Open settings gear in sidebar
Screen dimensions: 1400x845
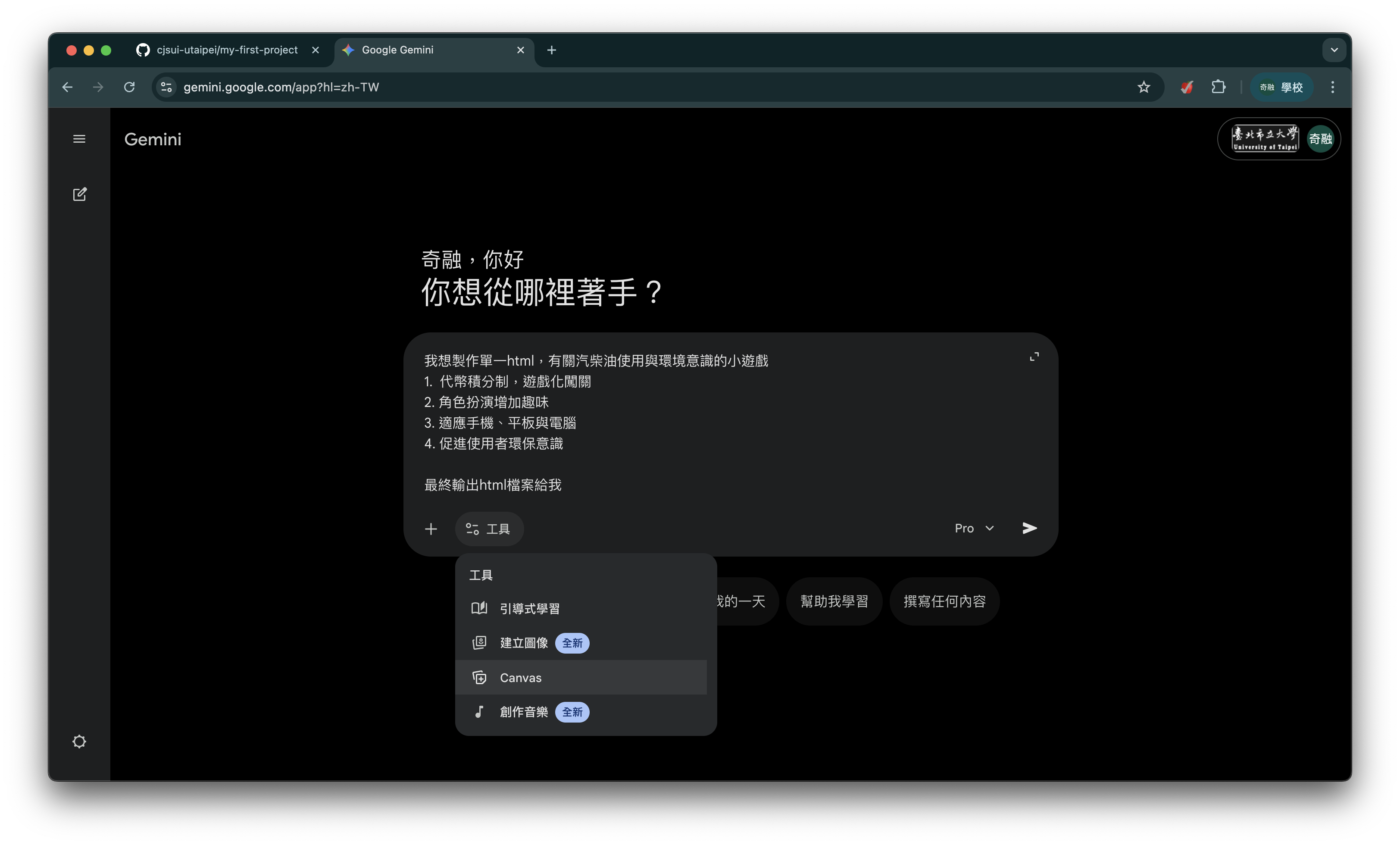coord(79,742)
